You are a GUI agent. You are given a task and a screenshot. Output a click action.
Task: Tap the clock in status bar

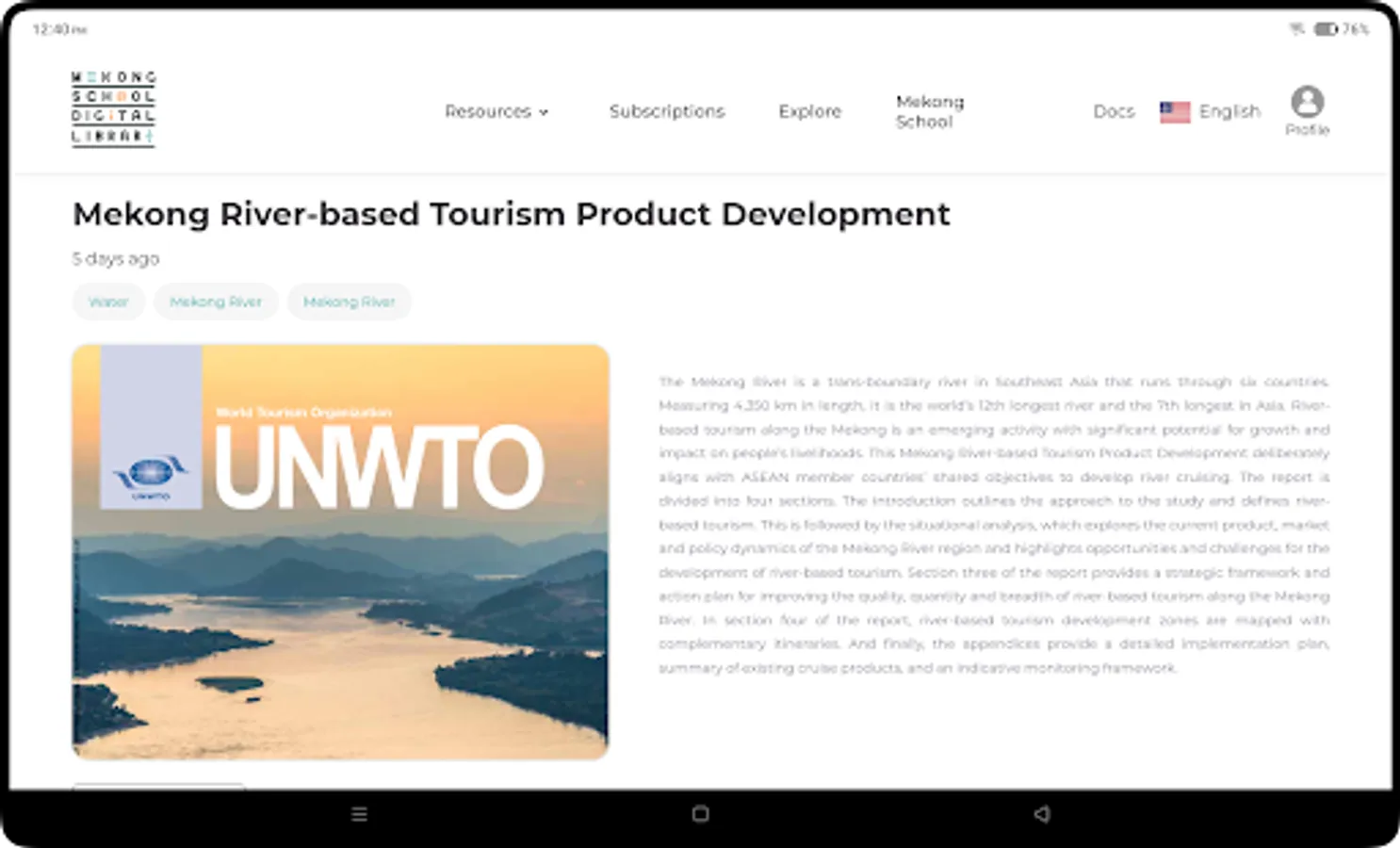click(x=59, y=29)
